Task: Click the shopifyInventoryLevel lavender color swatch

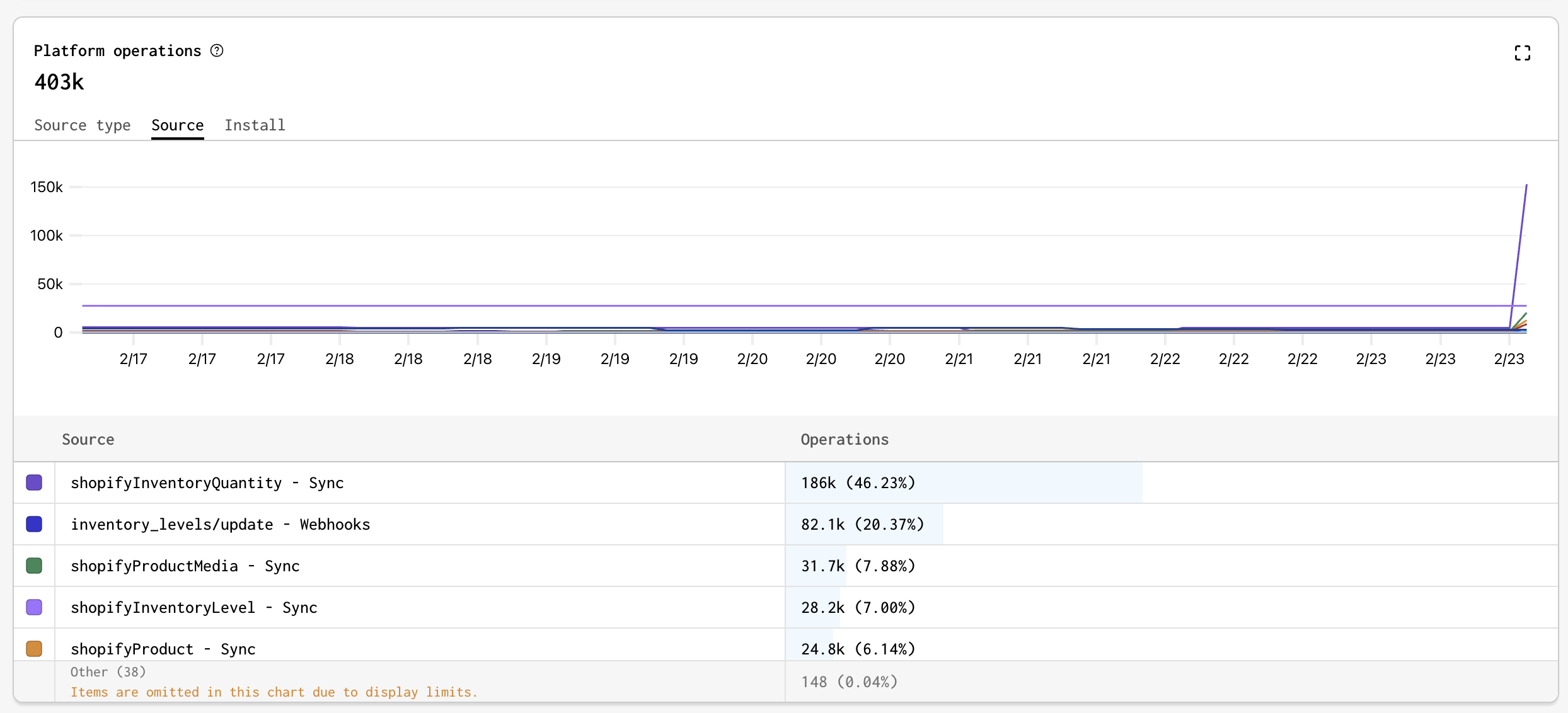Action: point(34,607)
